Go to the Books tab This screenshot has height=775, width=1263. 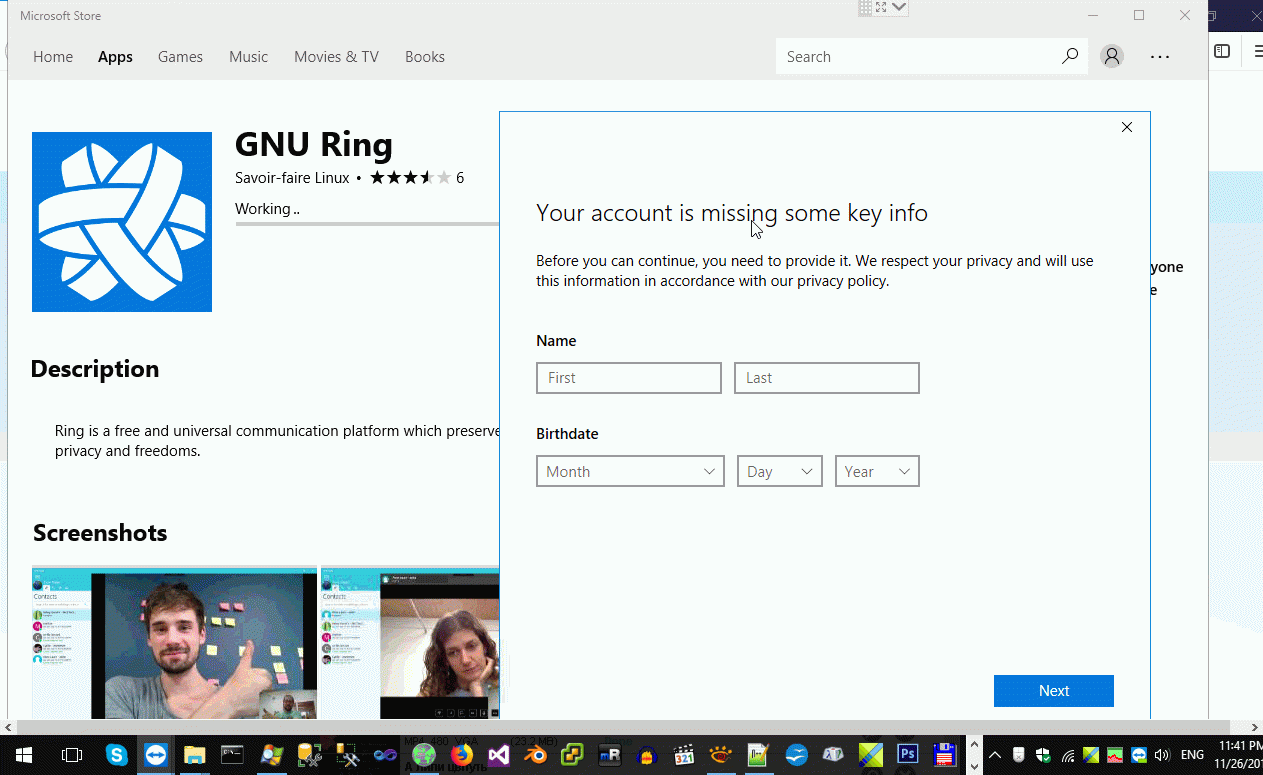[425, 57]
